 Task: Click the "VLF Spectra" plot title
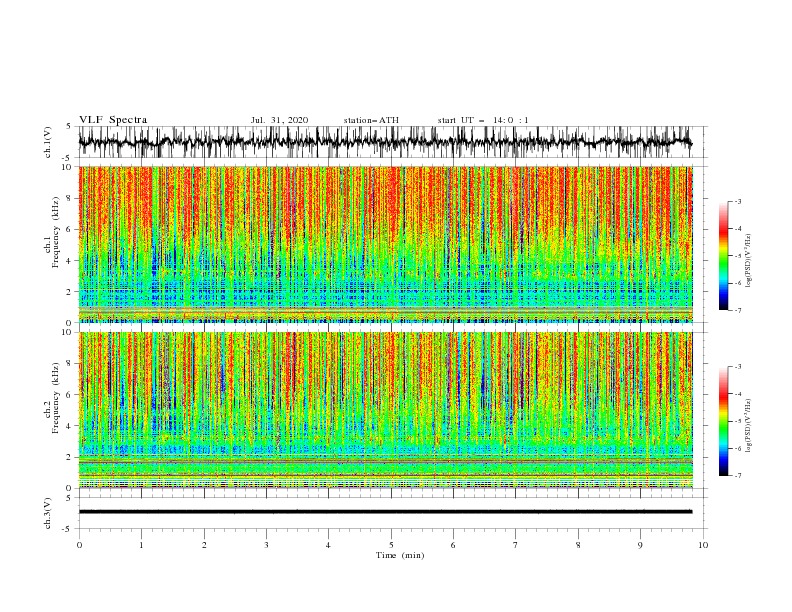point(113,120)
